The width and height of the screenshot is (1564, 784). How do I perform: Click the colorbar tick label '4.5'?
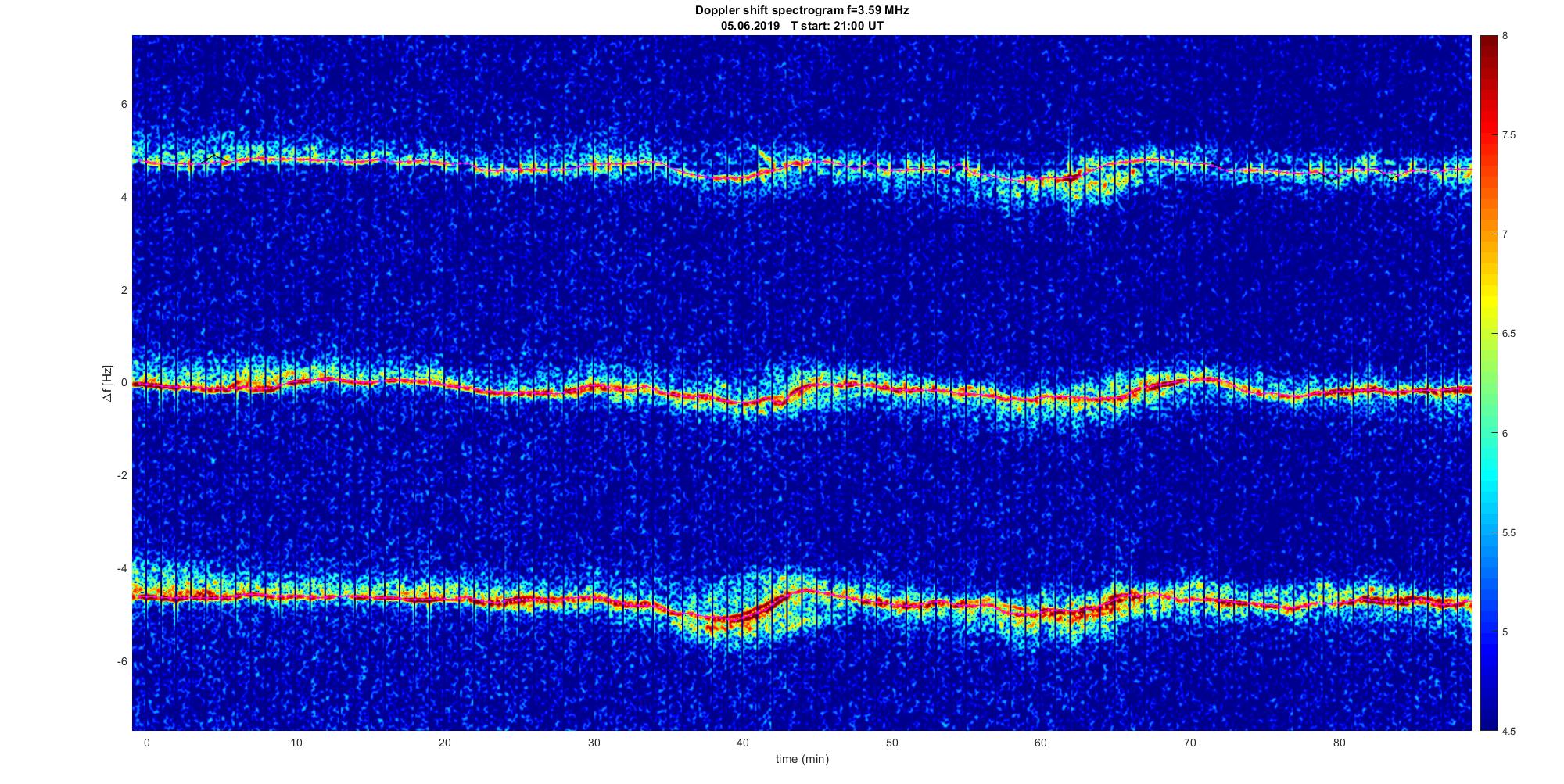(x=1508, y=732)
